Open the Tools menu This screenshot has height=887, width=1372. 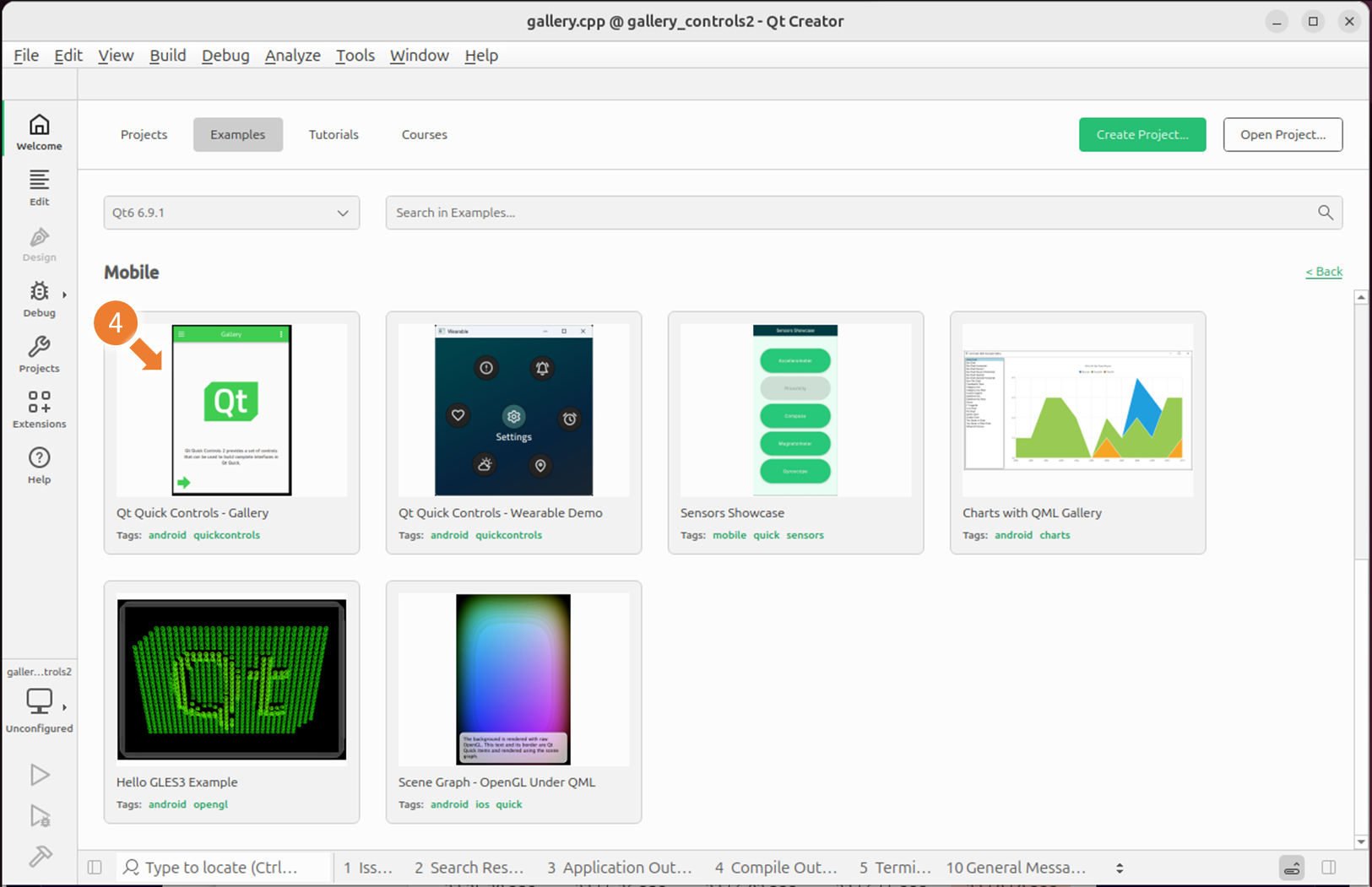[355, 56]
